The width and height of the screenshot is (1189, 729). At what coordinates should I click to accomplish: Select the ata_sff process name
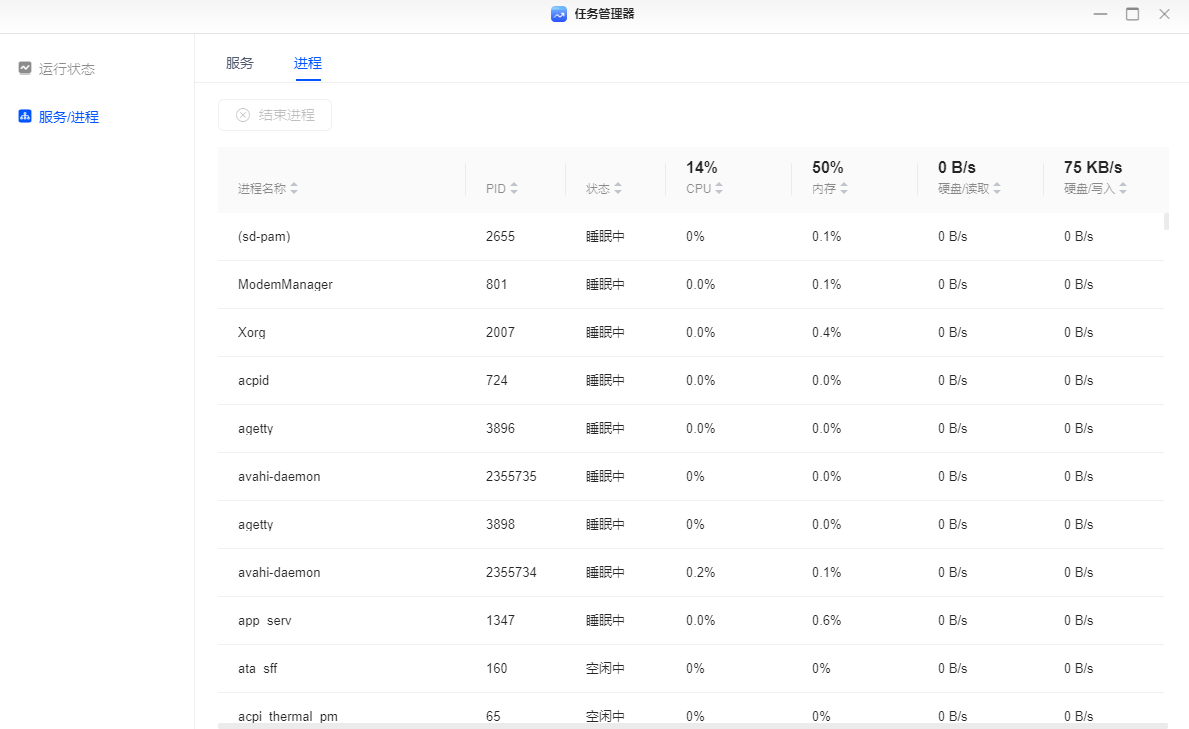(258, 668)
